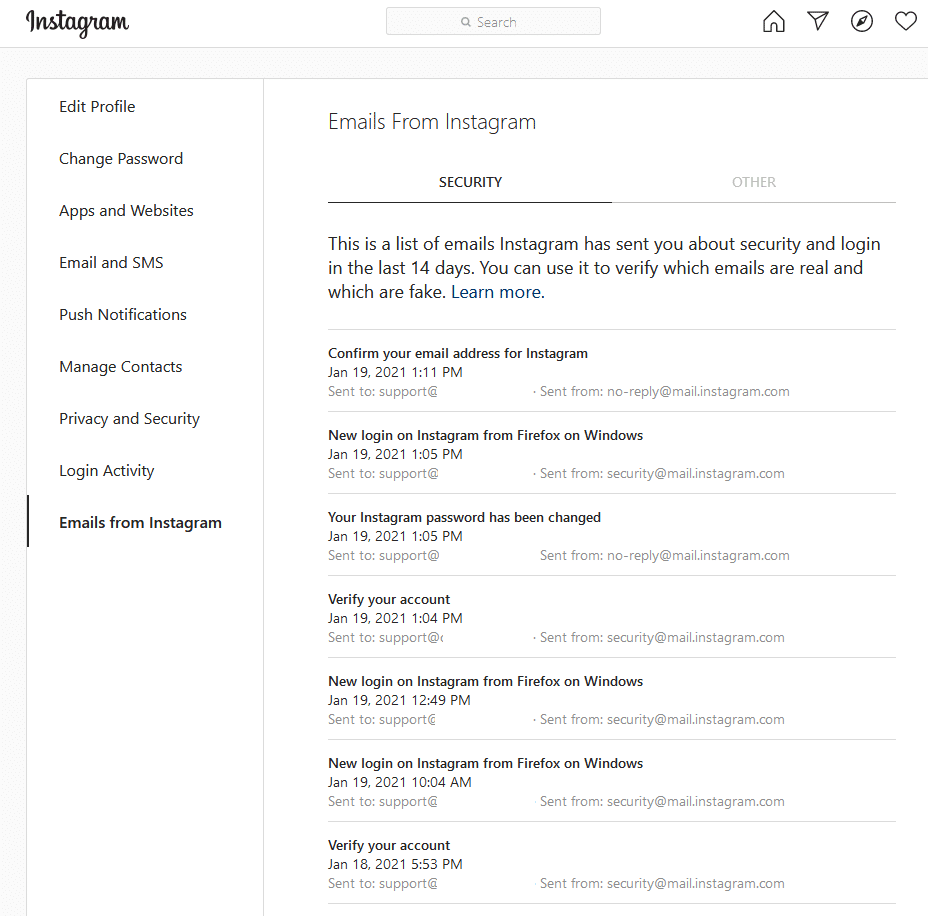
Task: Click the 'Jan 19, 2021 1:04 PM' timestamp
Action: [x=395, y=618]
